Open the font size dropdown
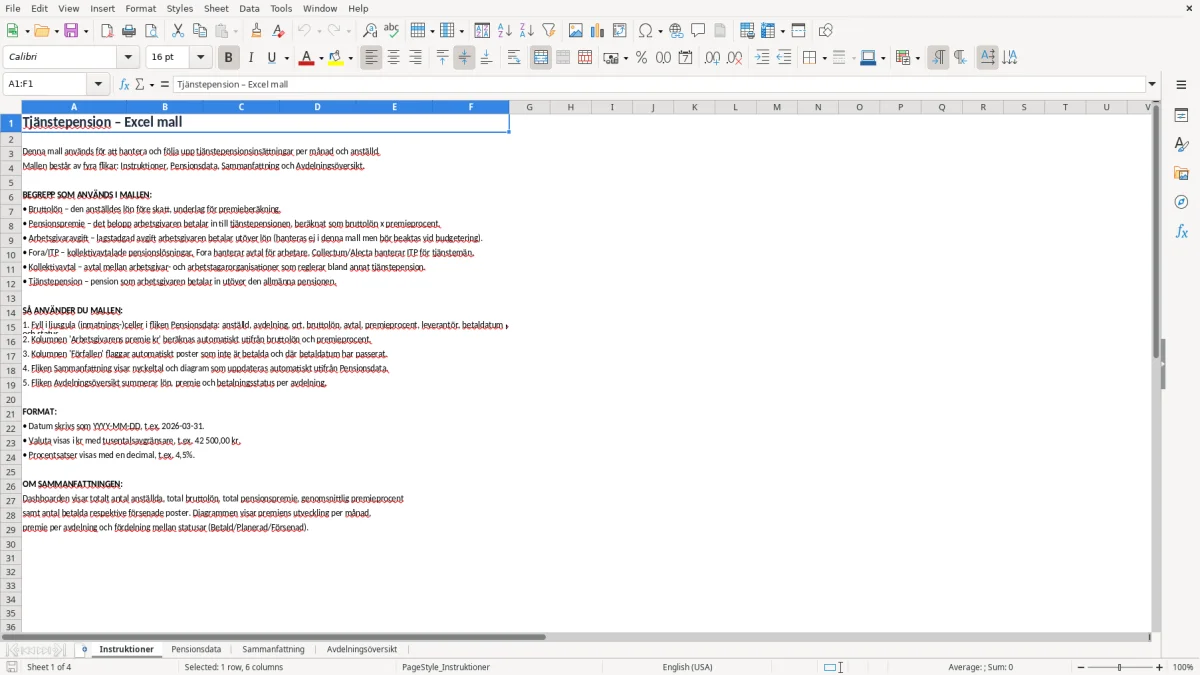 point(200,58)
